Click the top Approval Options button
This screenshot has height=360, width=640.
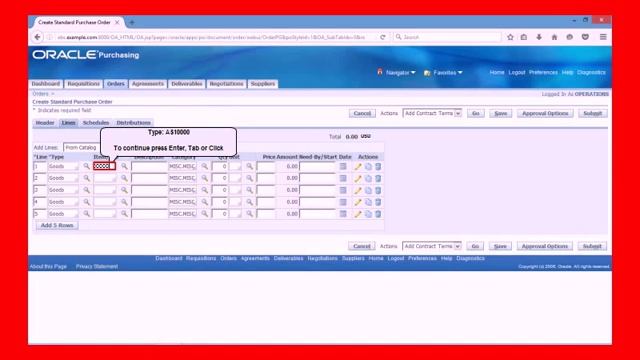coord(545,113)
